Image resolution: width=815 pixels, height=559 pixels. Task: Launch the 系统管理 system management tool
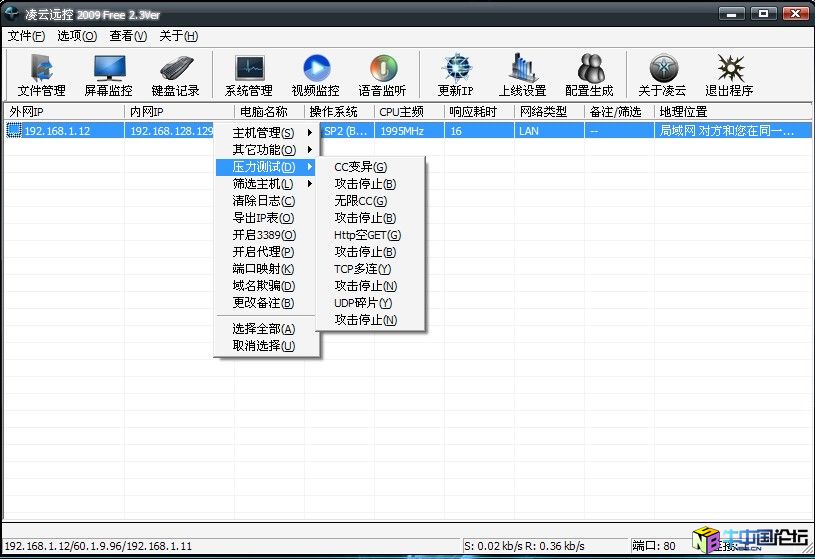pyautogui.click(x=248, y=74)
